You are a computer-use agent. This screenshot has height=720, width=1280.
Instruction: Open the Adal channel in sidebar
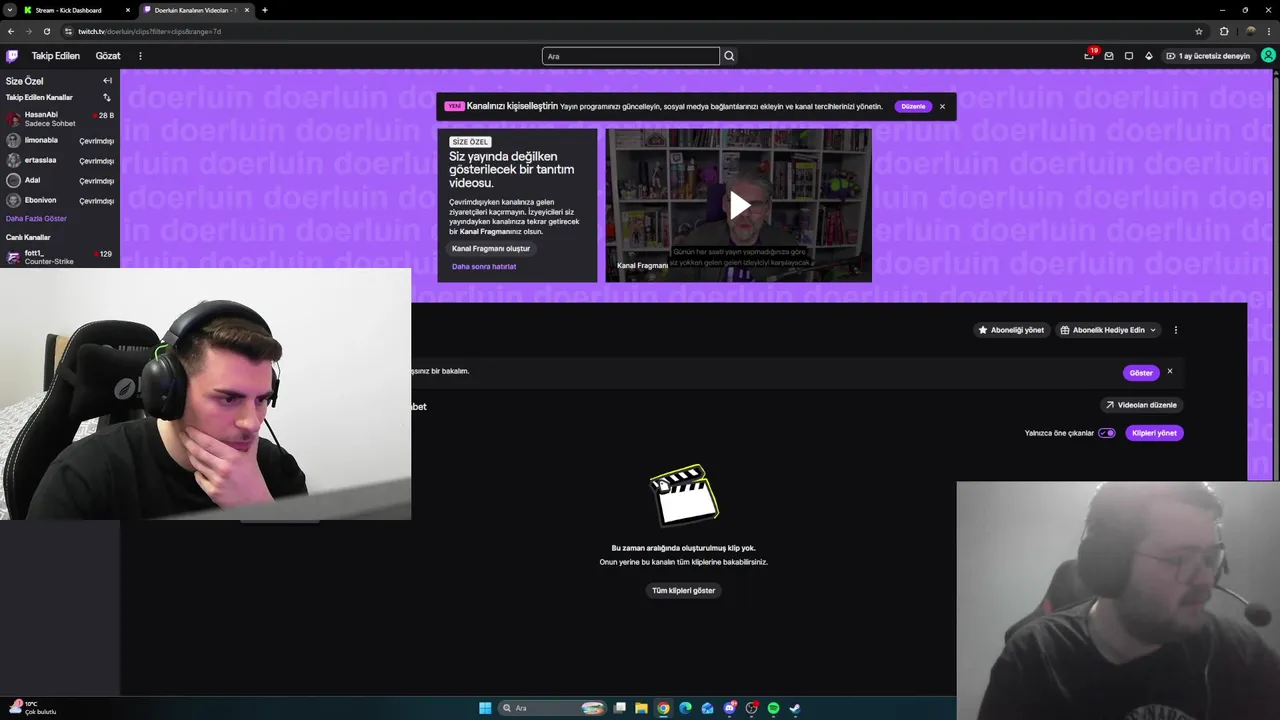[x=60, y=180]
